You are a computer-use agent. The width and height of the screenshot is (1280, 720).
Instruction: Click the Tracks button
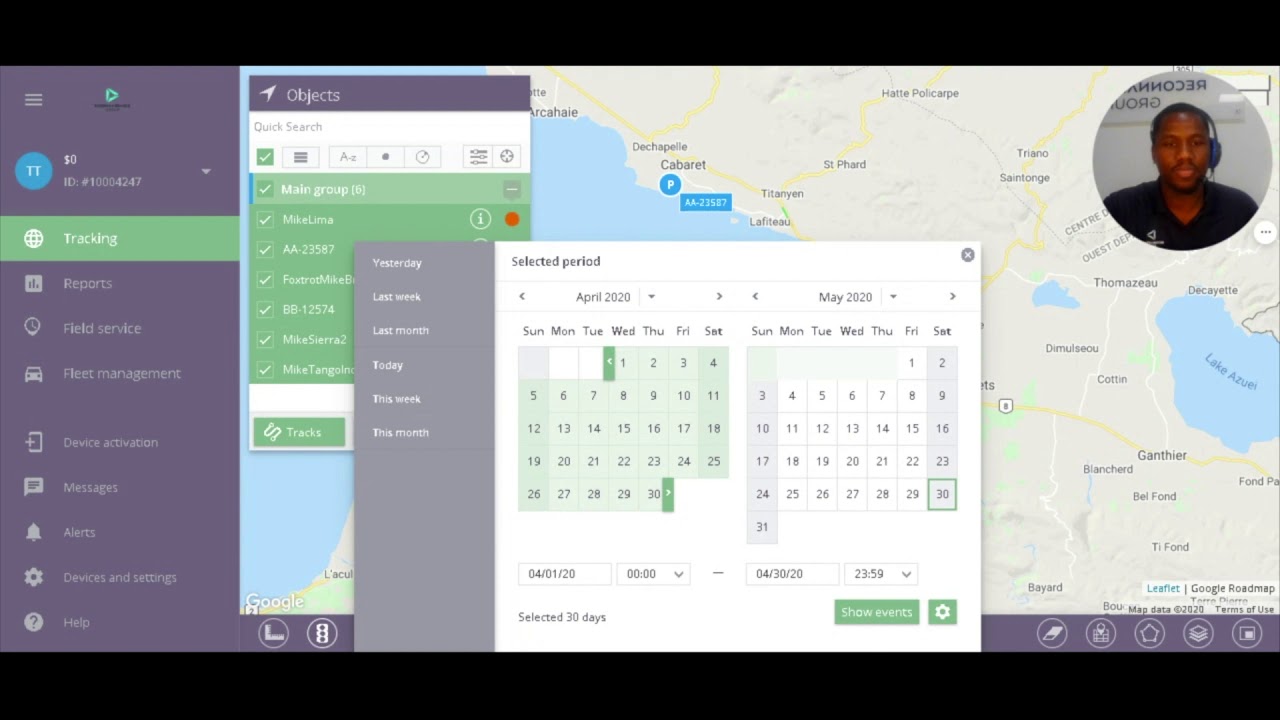pos(299,432)
